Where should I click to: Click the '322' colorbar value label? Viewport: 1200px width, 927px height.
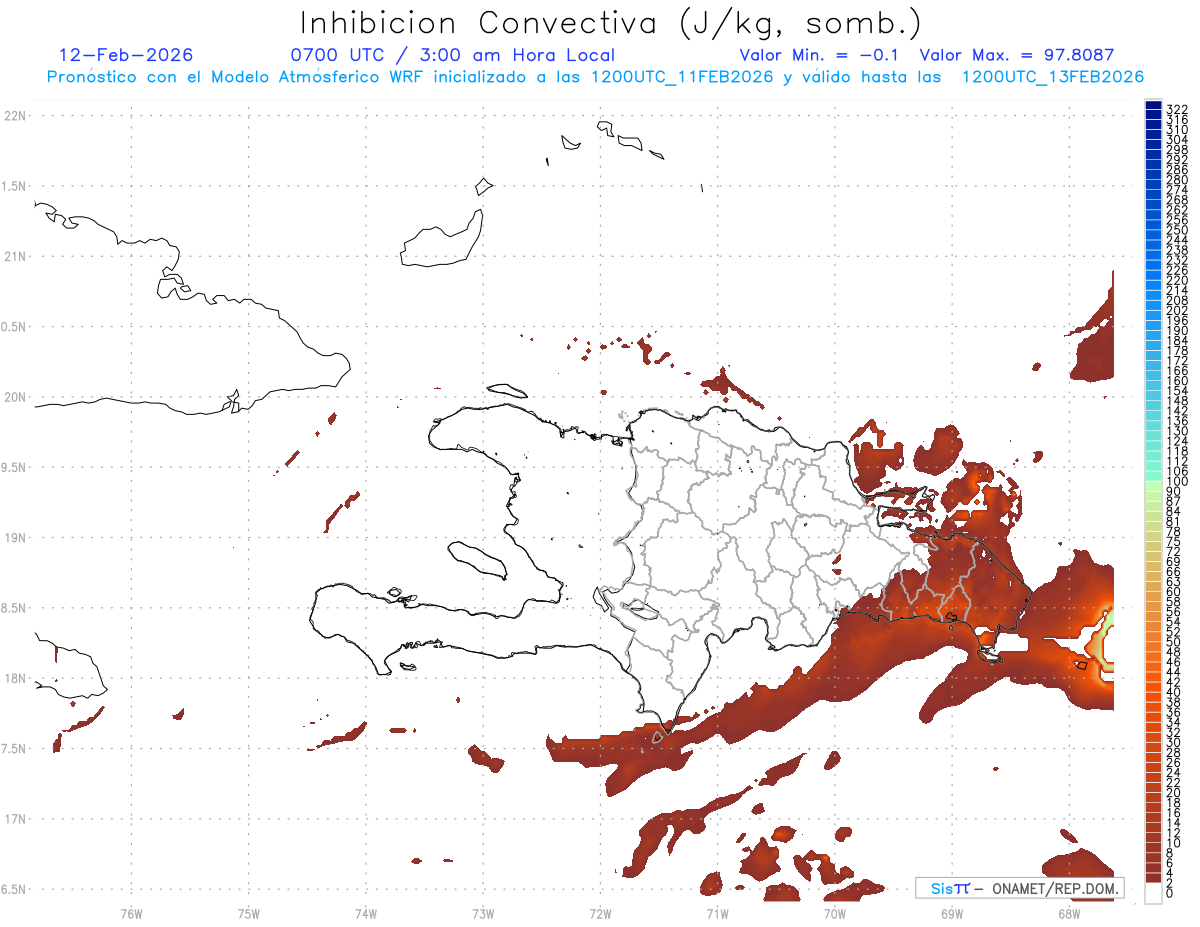(1176, 109)
